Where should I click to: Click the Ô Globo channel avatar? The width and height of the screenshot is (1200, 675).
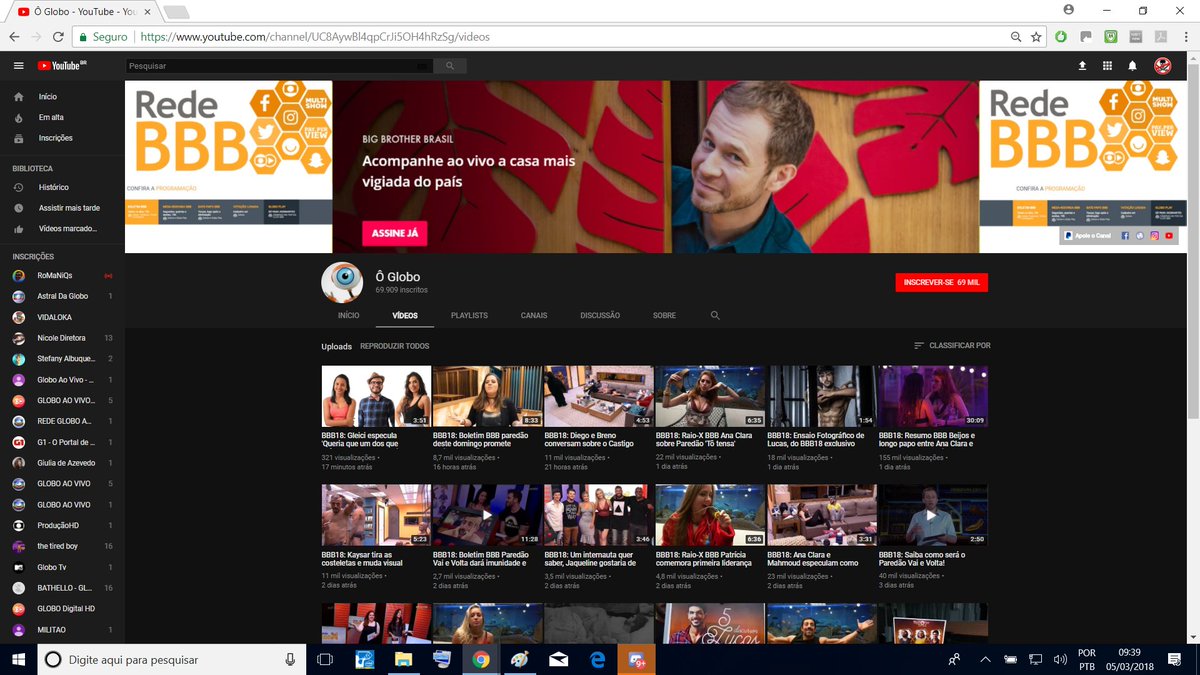[x=342, y=282]
